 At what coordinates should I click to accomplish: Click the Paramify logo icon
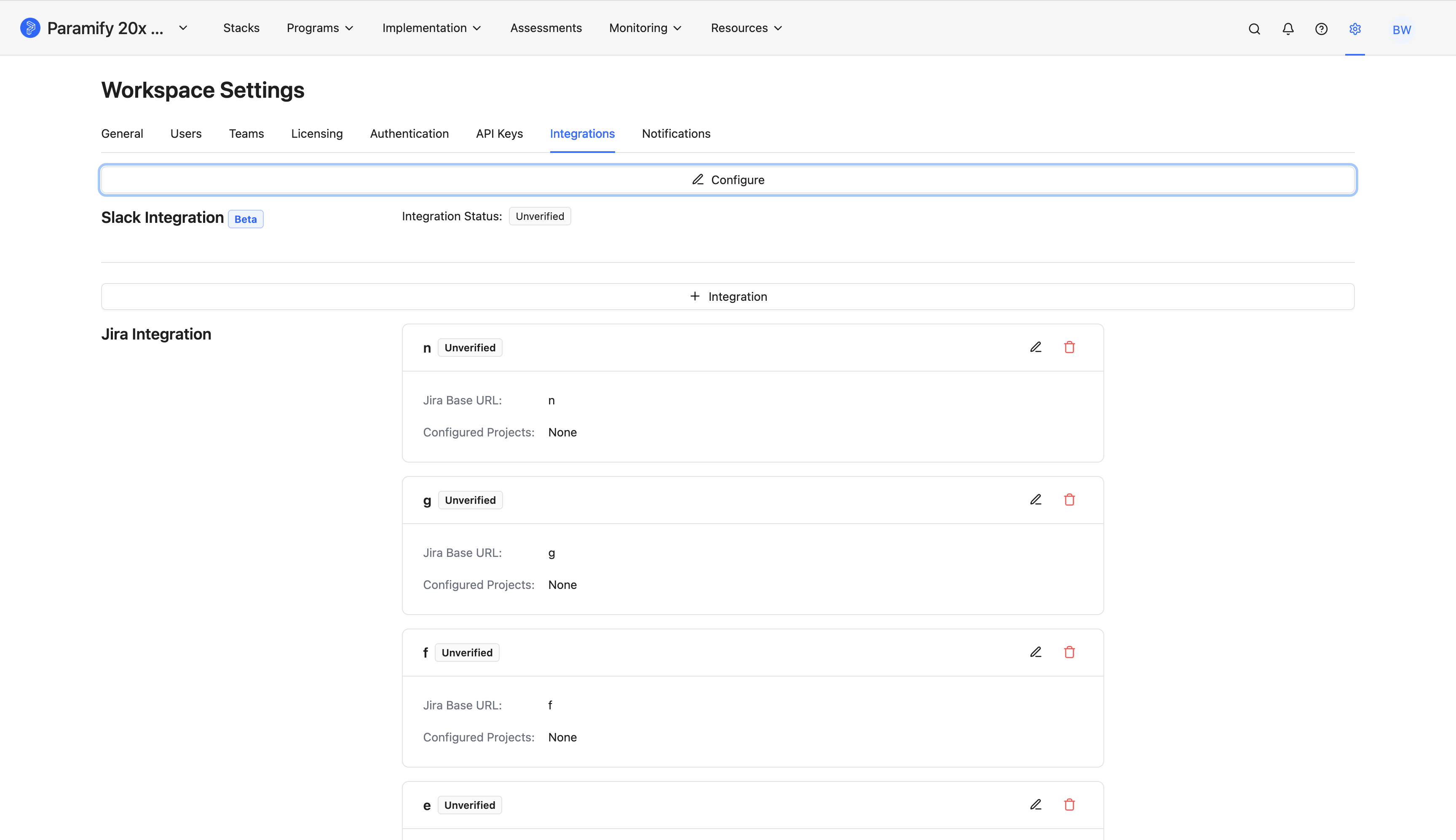(30, 28)
